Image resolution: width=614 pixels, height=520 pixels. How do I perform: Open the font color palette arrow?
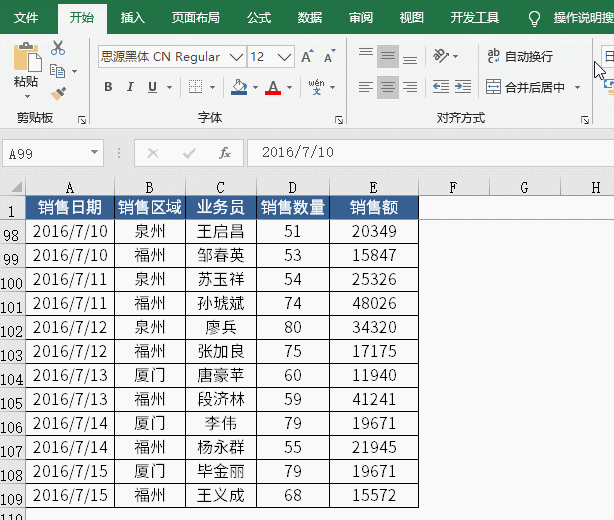pyautogui.click(x=289, y=87)
